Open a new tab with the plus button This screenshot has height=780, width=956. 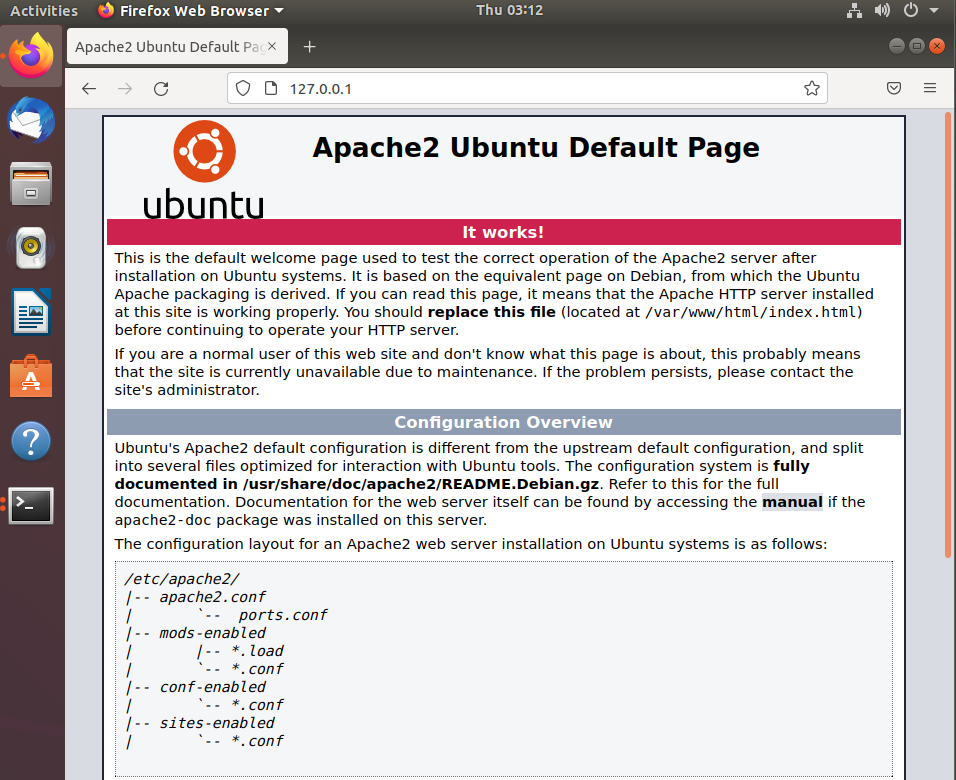[x=310, y=46]
